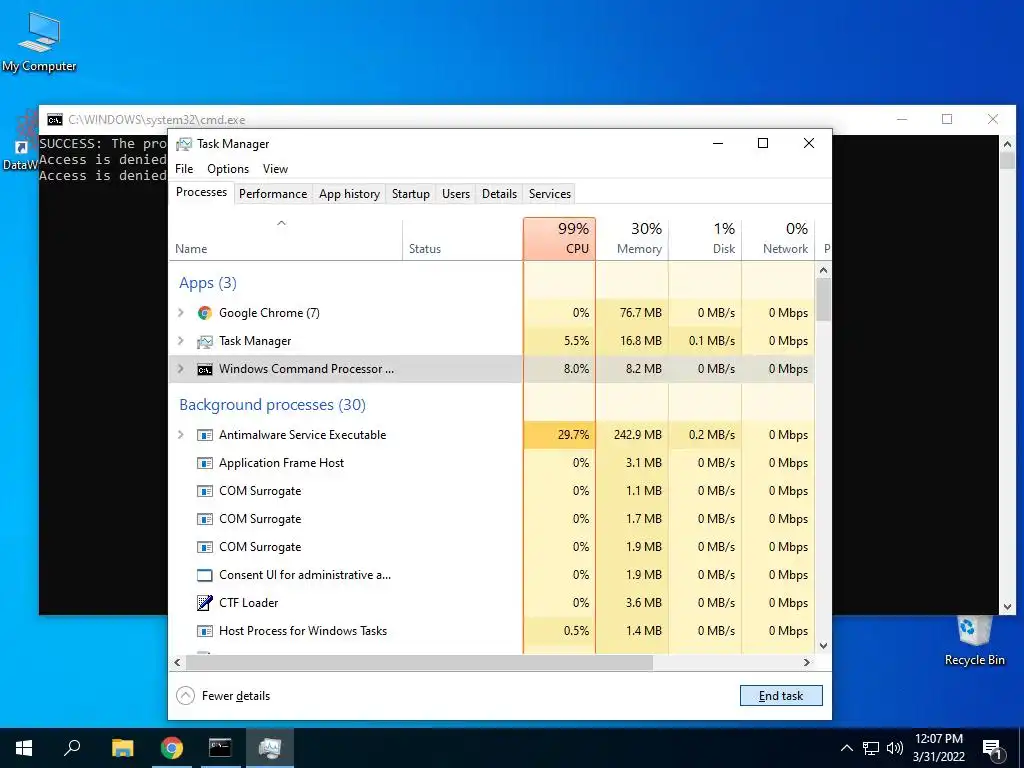Open the network icon in system tray
Image resolution: width=1024 pixels, height=768 pixels.
871,748
